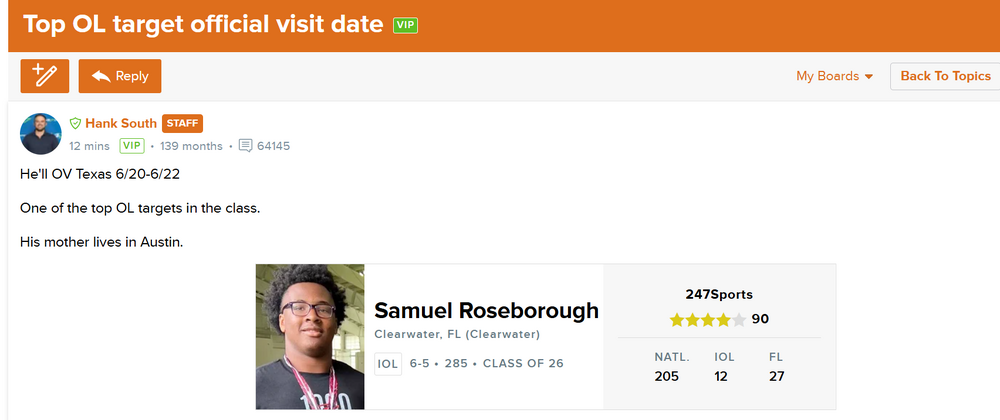Click the post count comment icon
Image resolution: width=1000 pixels, height=420 pixels.
pyautogui.click(x=245, y=146)
